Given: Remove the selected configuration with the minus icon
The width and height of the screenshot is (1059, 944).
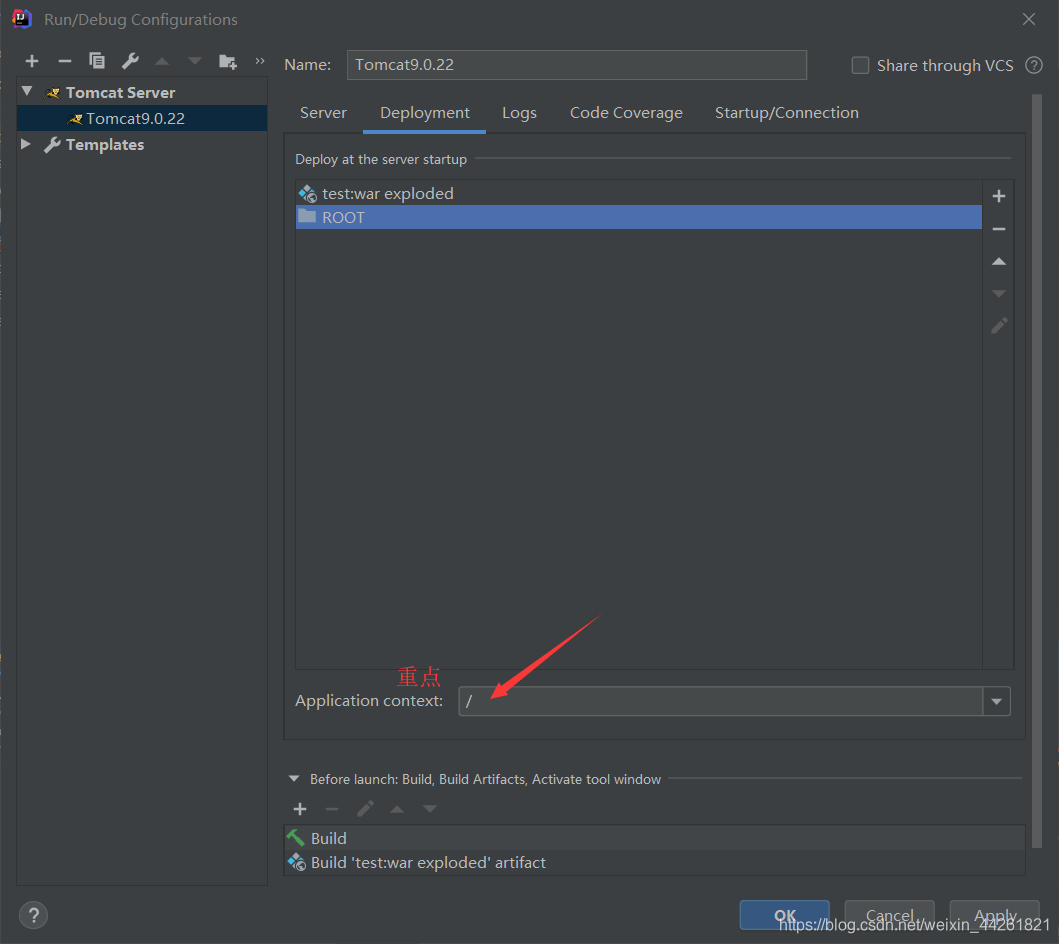Looking at the screenshot, I should coord(65,61).
